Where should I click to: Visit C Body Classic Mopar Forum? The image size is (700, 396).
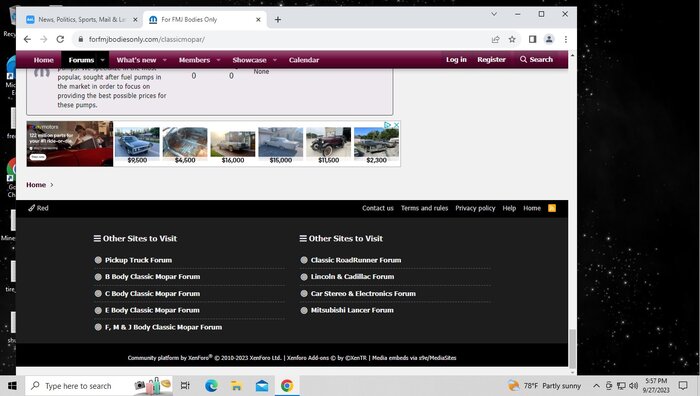(x=152, y=293)
